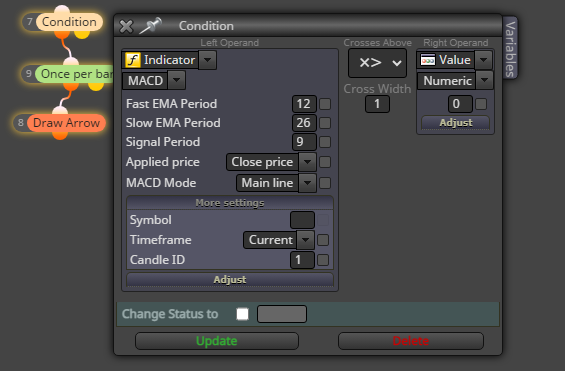
Task: Click the orange output connector under Draw Arrow node
Action: click(x=60, y=136)
